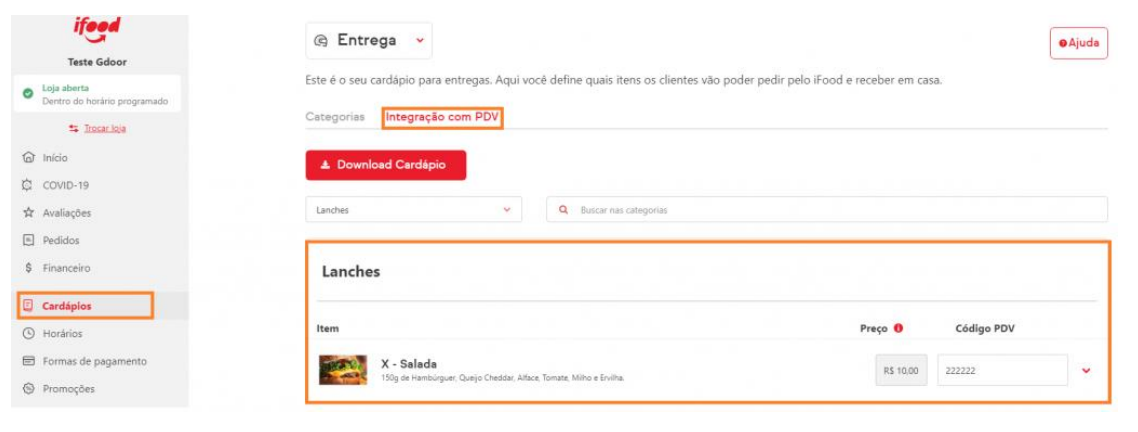This screenshot has width=1138, height=432.
Task: Open Horários in the sidebar
Action: [x=62, y=334]
